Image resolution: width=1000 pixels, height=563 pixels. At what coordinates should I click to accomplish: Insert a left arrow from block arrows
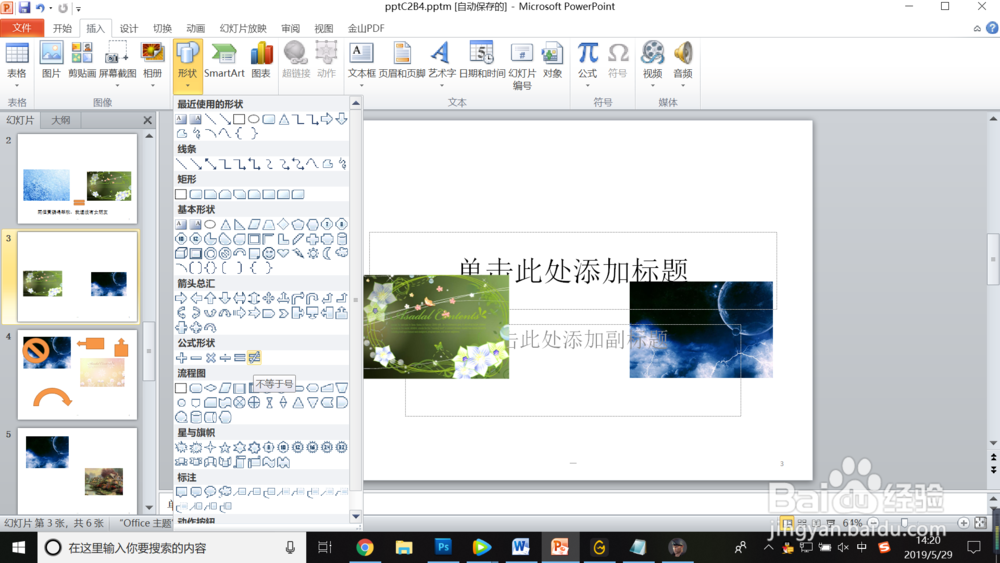click(196, 298)
